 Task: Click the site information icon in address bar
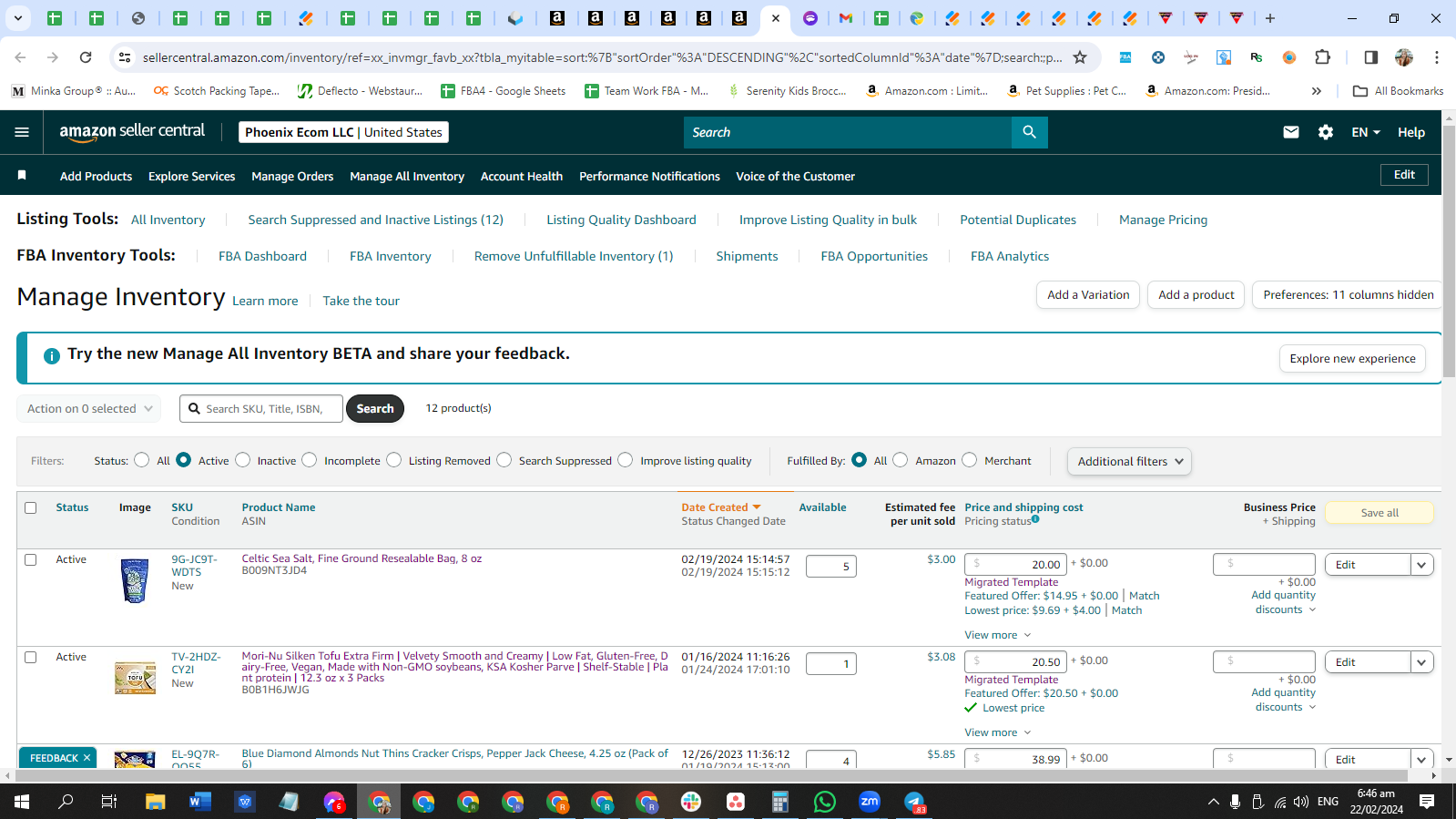[125, 57]
